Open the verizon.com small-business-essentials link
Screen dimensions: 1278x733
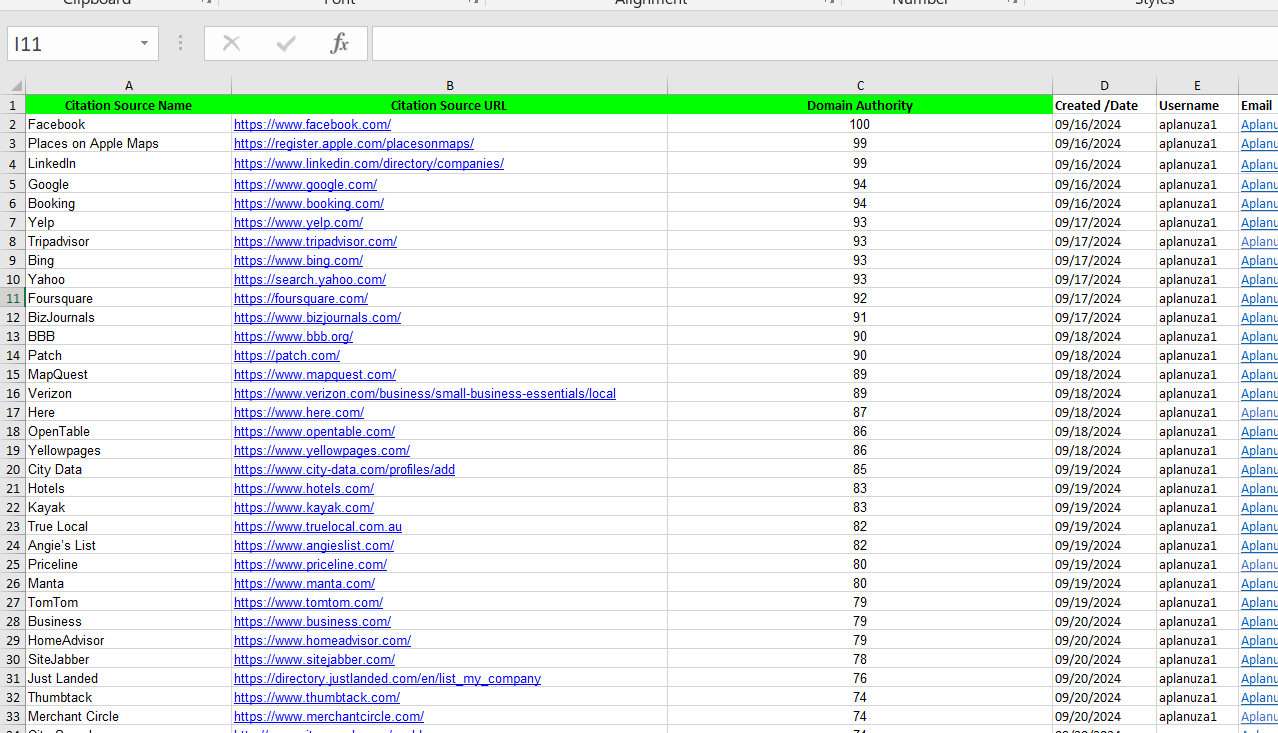[x=425, y=394]
